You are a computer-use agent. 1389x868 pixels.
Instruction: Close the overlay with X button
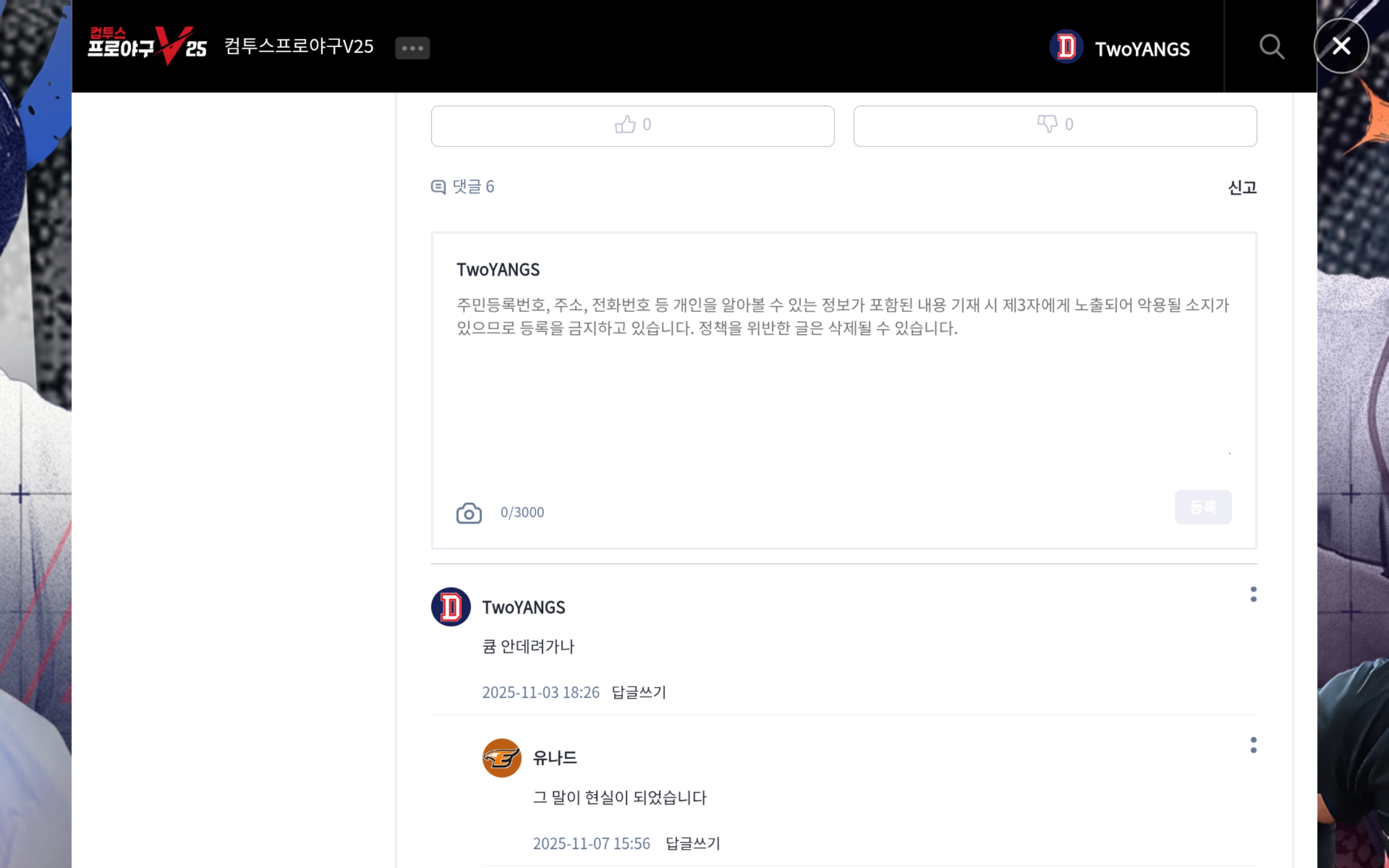(1341, 46)
